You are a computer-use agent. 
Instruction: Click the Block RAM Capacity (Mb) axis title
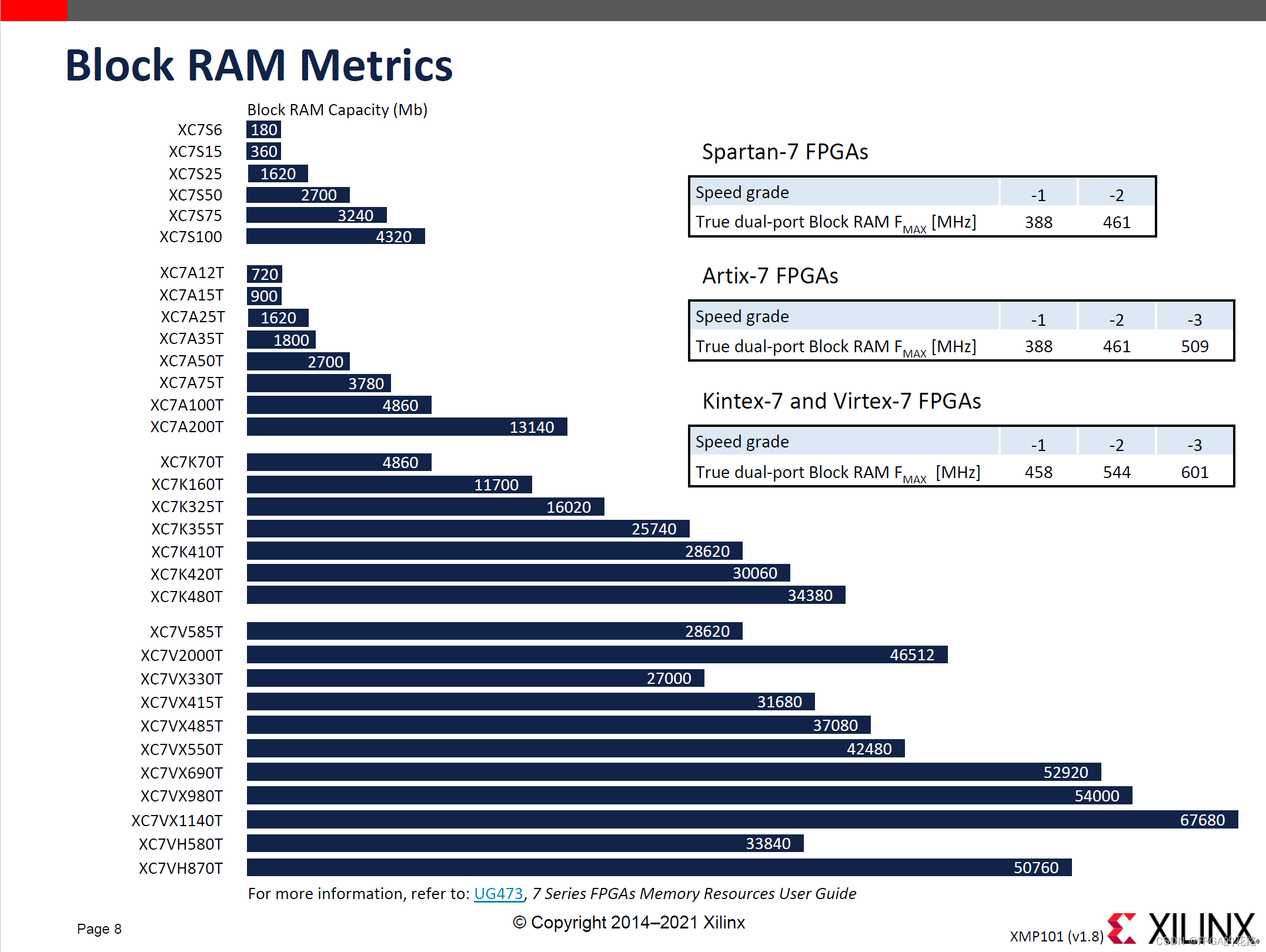coord(337,110)
